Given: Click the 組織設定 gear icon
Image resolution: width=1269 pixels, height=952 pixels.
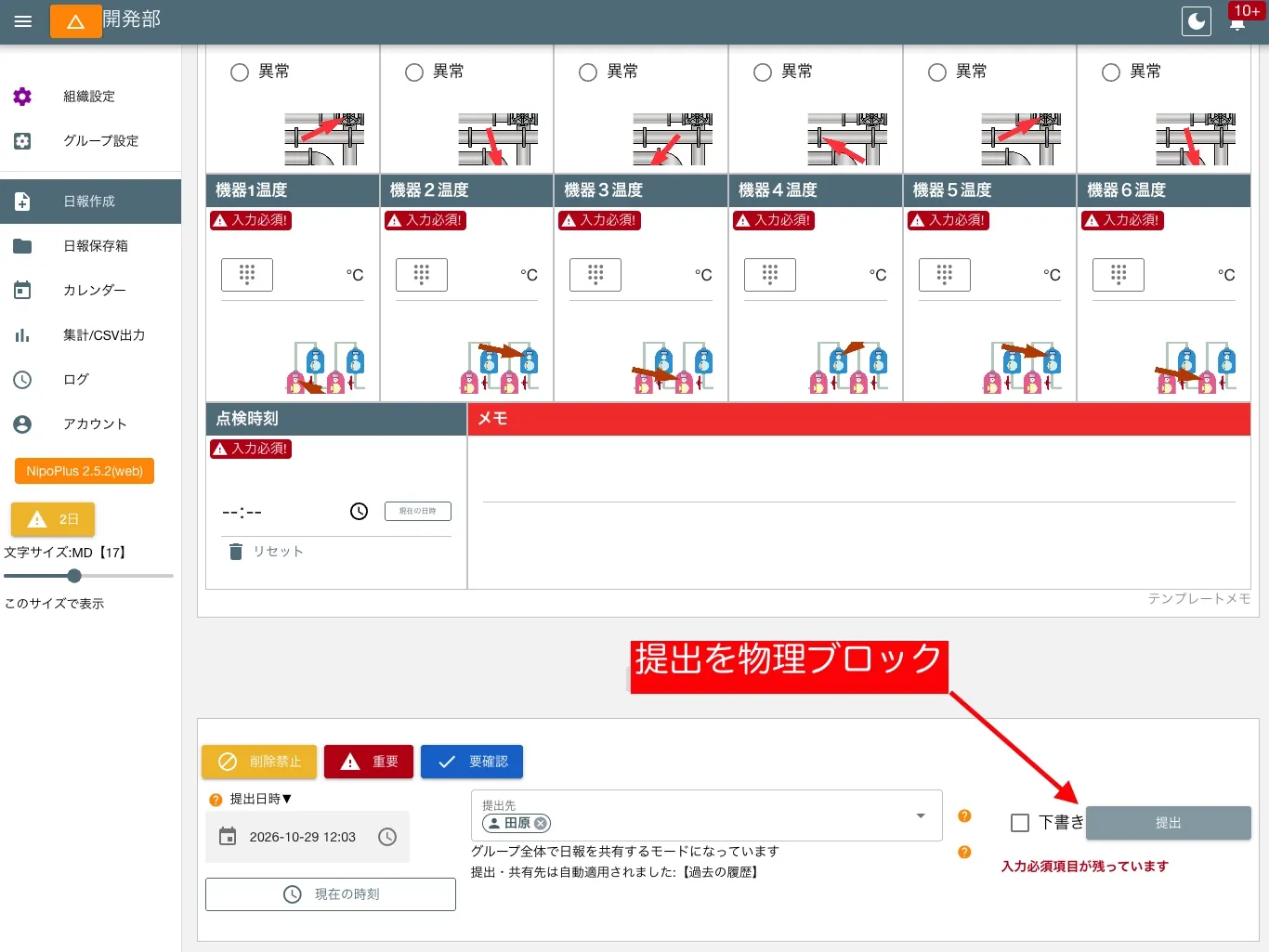Looking at the screenshot, I should click(x=22, y=97).
